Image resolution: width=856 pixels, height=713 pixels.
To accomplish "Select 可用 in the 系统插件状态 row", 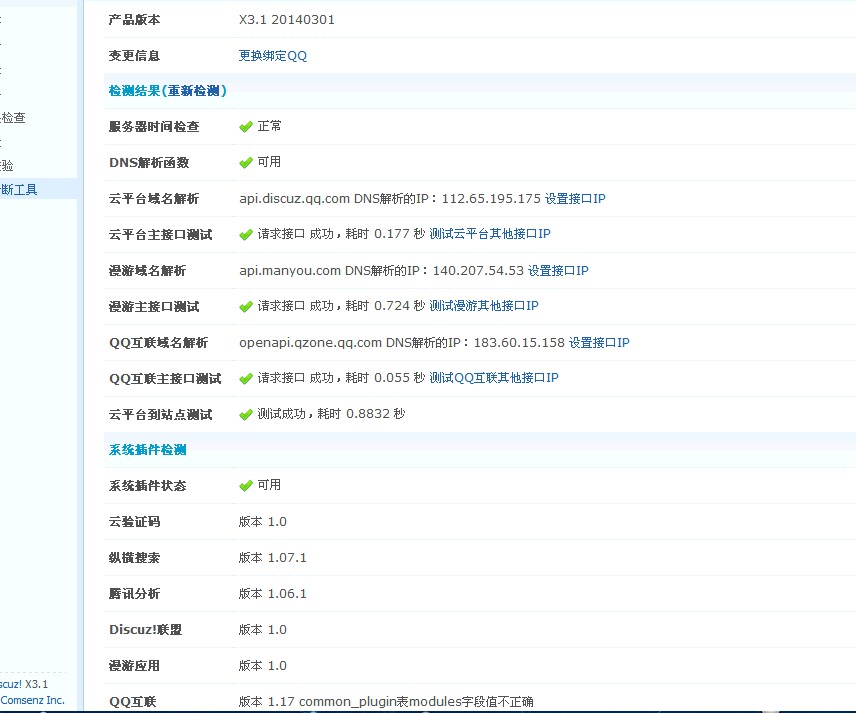I will click(x=269, y=485).
